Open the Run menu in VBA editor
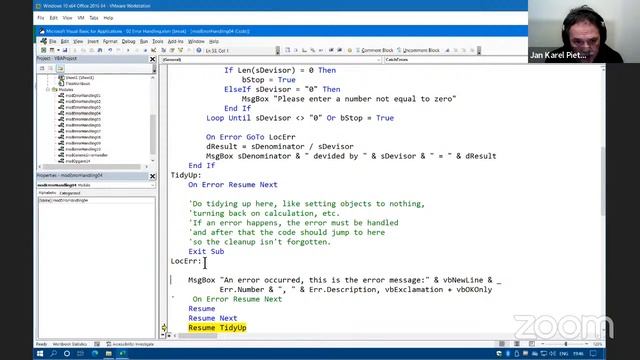The height and width of the screenshot is (360, 640). pyautogui.click(x=144, y=41)
